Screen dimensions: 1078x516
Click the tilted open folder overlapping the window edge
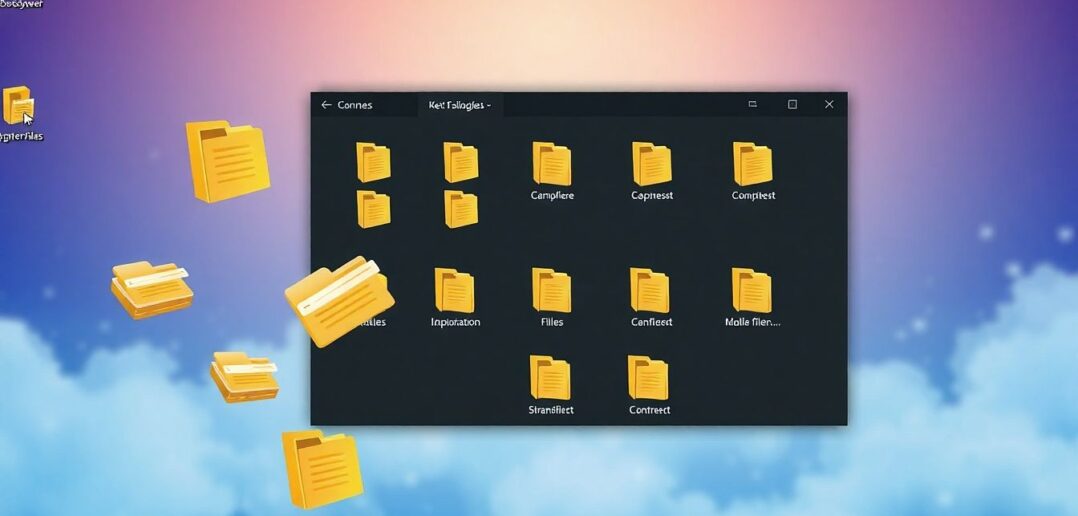coord(339,299)
